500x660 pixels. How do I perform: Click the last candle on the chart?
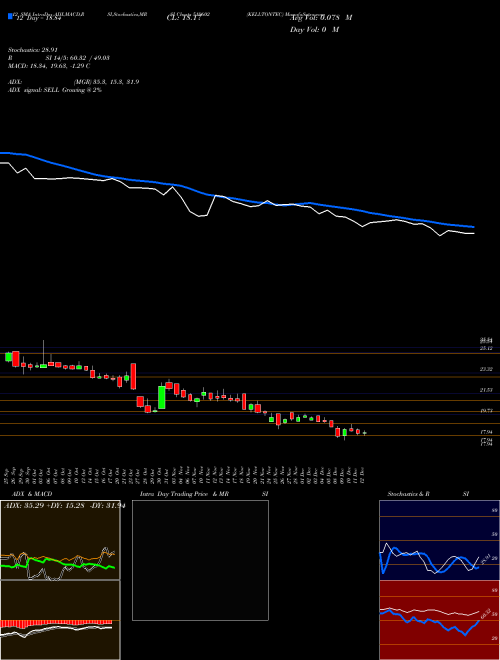pos(364,433)
